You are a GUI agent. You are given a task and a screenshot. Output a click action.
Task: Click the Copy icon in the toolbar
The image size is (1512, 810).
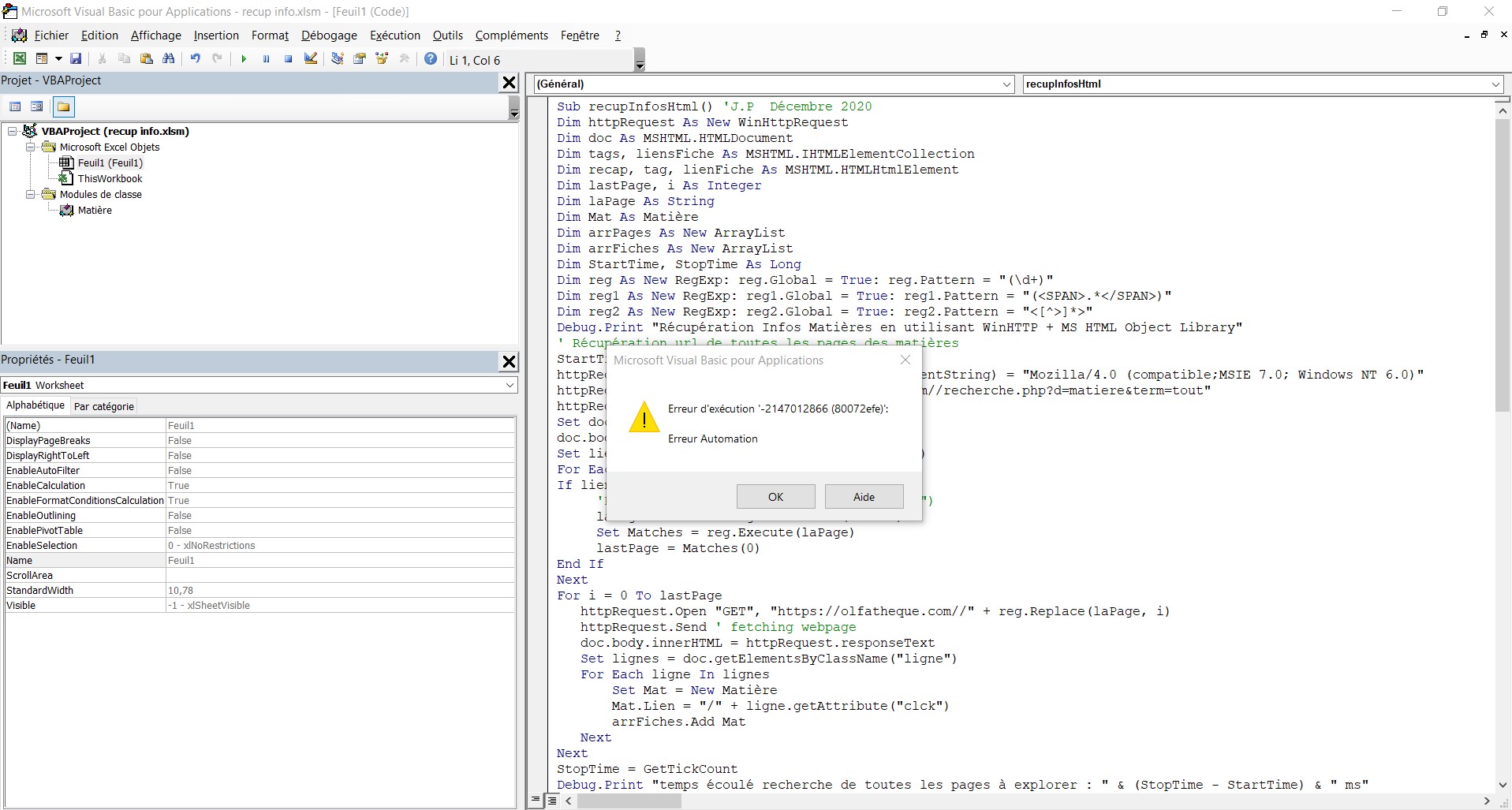pos(124,59)
